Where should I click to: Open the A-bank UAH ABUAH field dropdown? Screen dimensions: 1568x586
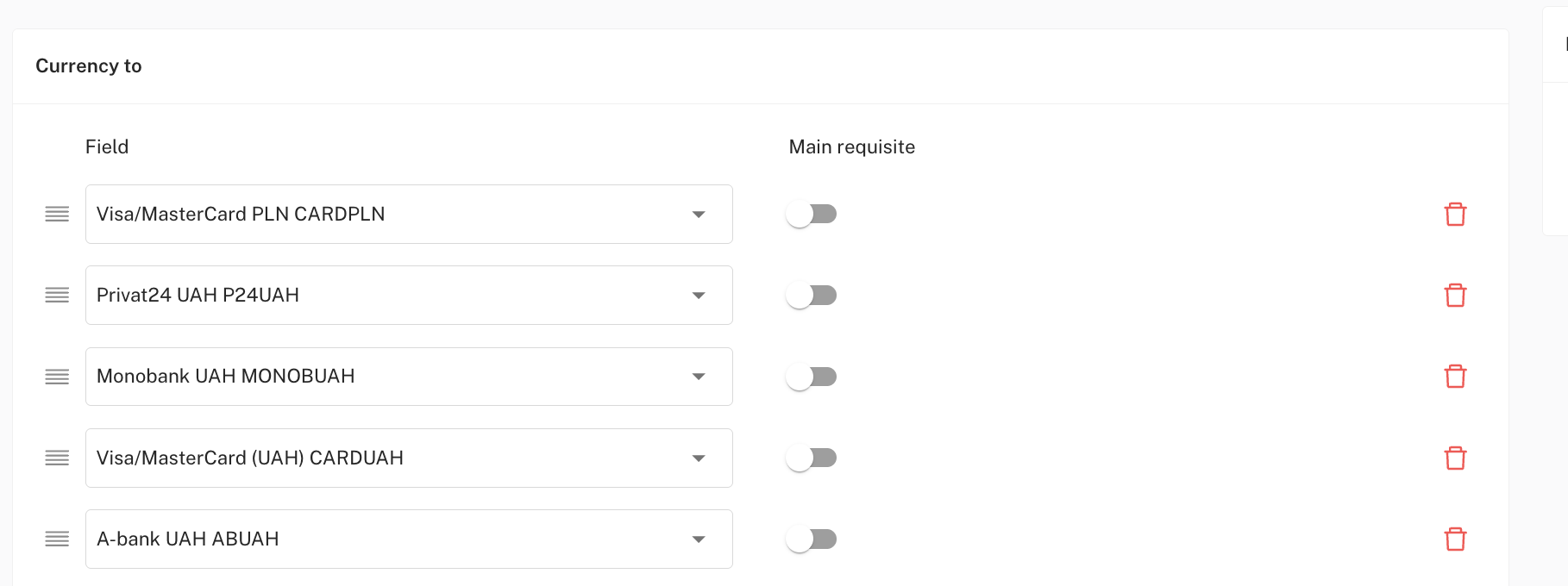coord(409,539)
